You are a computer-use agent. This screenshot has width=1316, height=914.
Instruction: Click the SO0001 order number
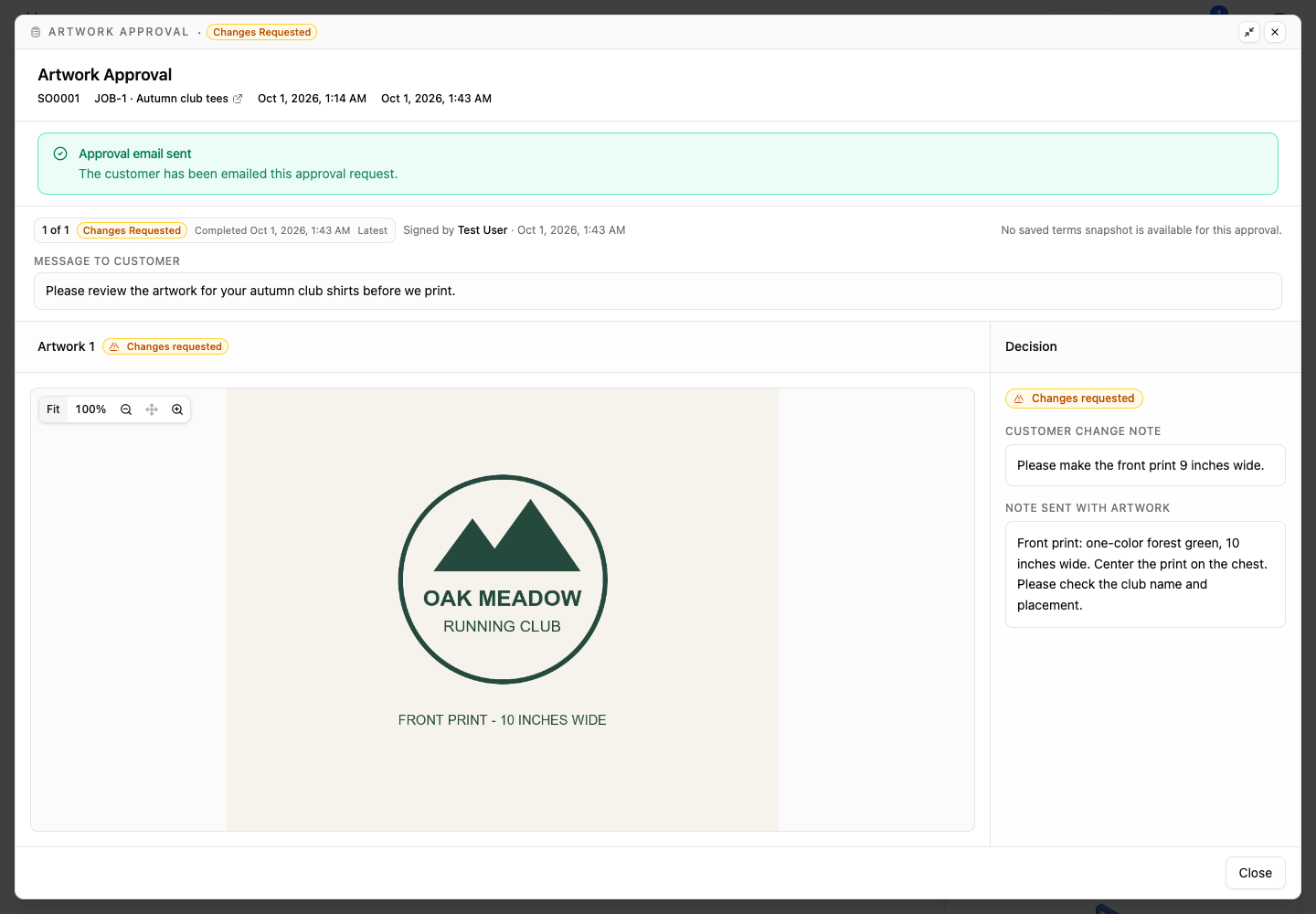(58, 99)
